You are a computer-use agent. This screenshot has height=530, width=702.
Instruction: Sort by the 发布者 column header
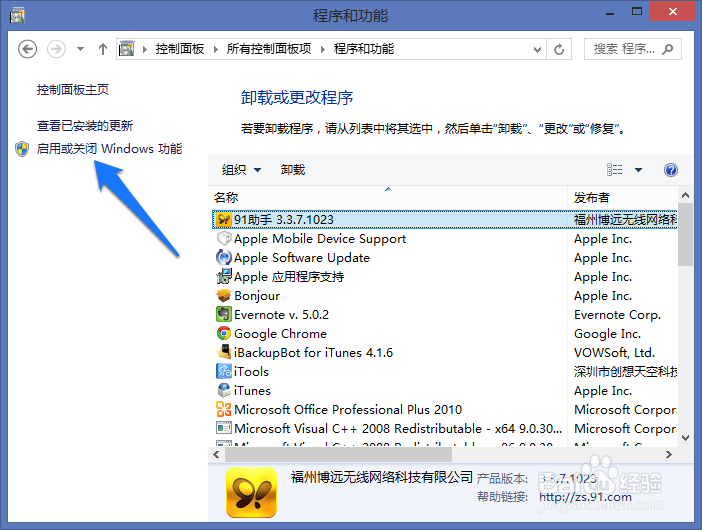[x=623, y=197]
